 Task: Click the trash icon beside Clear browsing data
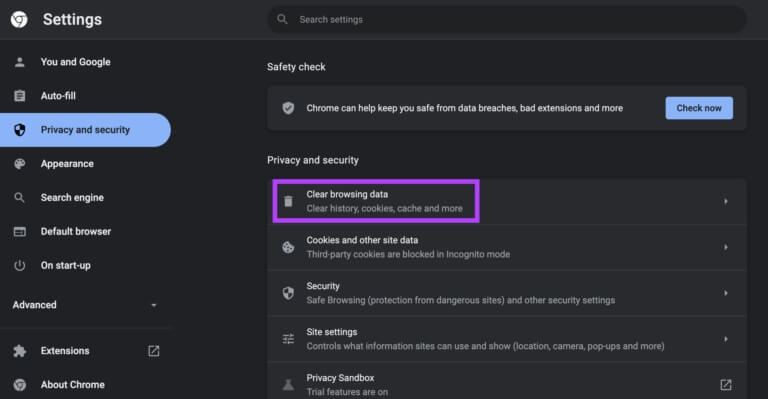288,201
